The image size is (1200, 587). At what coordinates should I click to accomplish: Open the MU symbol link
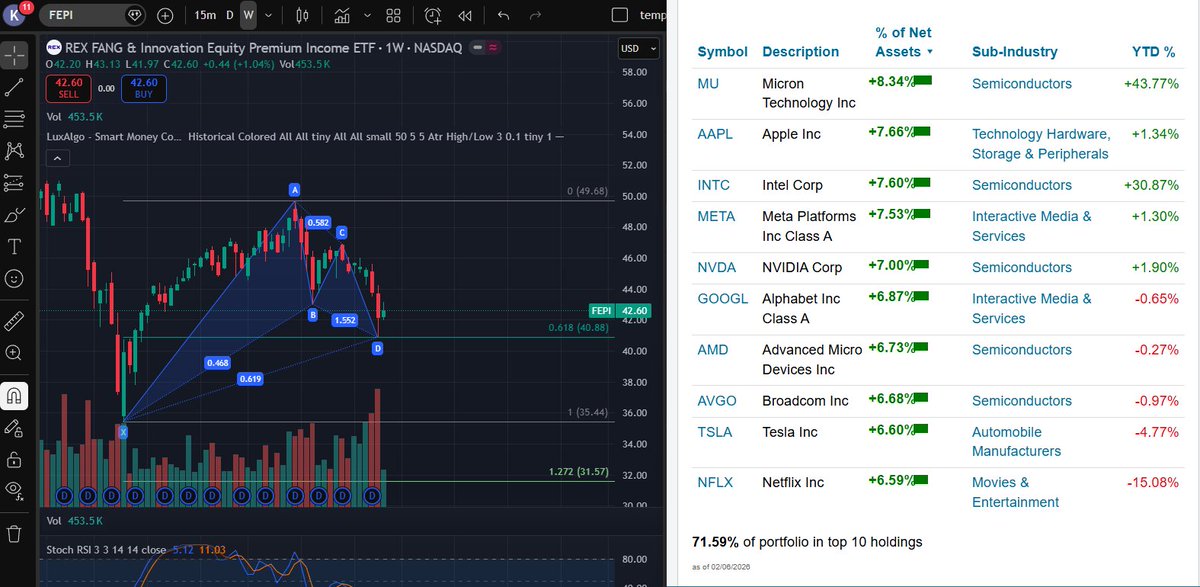[x=708, y=84]
